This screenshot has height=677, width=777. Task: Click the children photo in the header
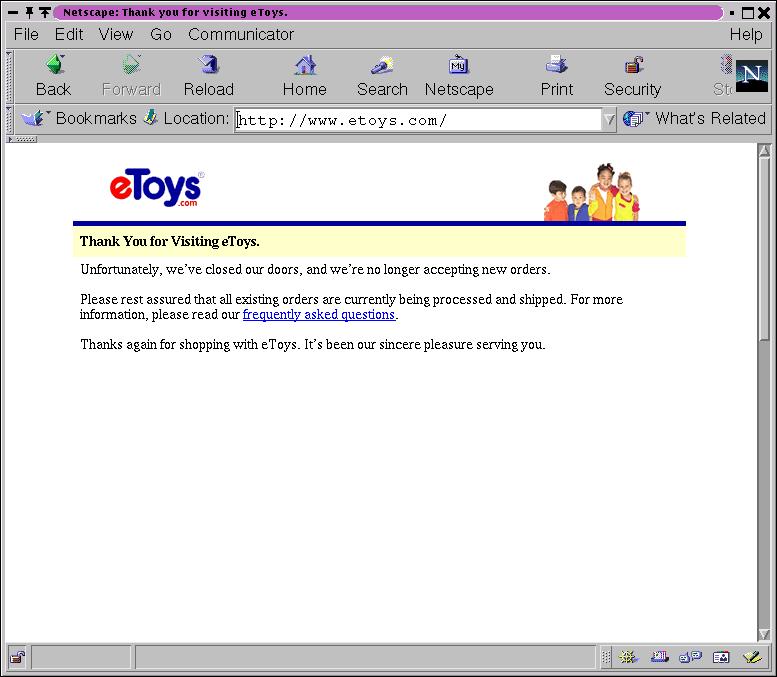point(592,192)
